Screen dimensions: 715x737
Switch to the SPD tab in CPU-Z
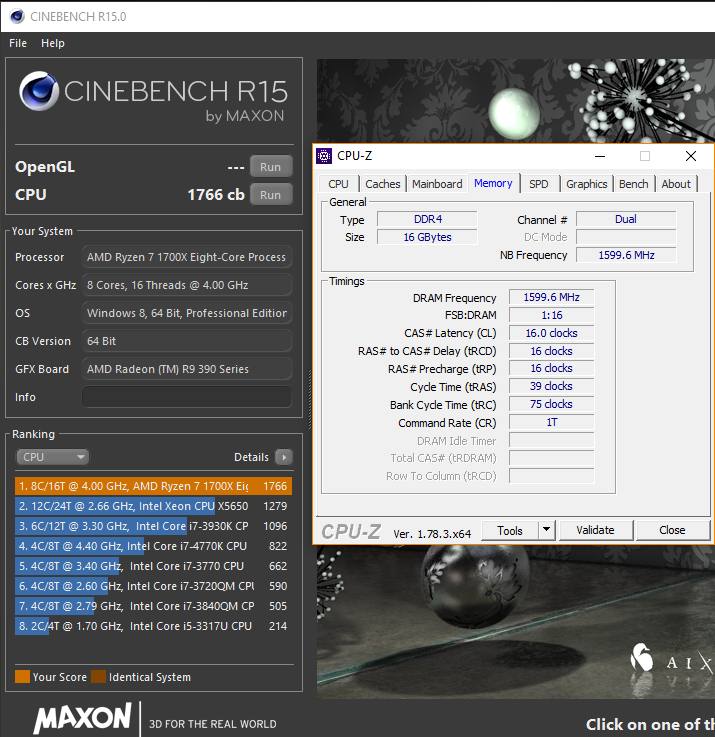click(539, 184)
